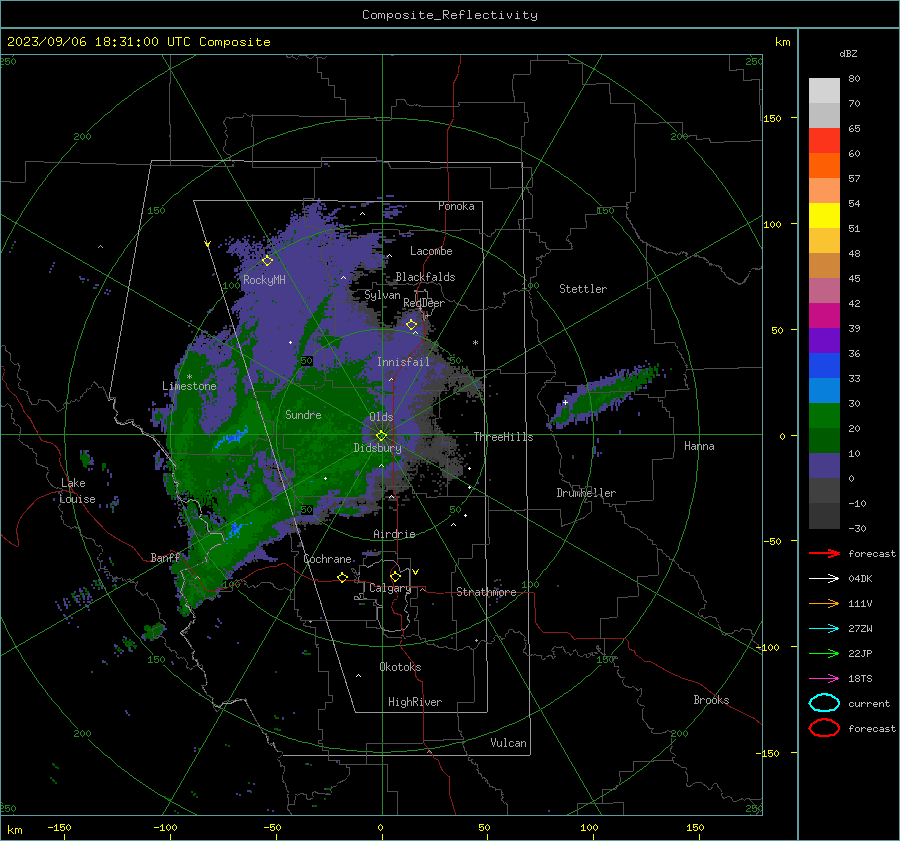900x841 pixels.
Task: Click the ThreeHills label
Action: click(503, 437)
